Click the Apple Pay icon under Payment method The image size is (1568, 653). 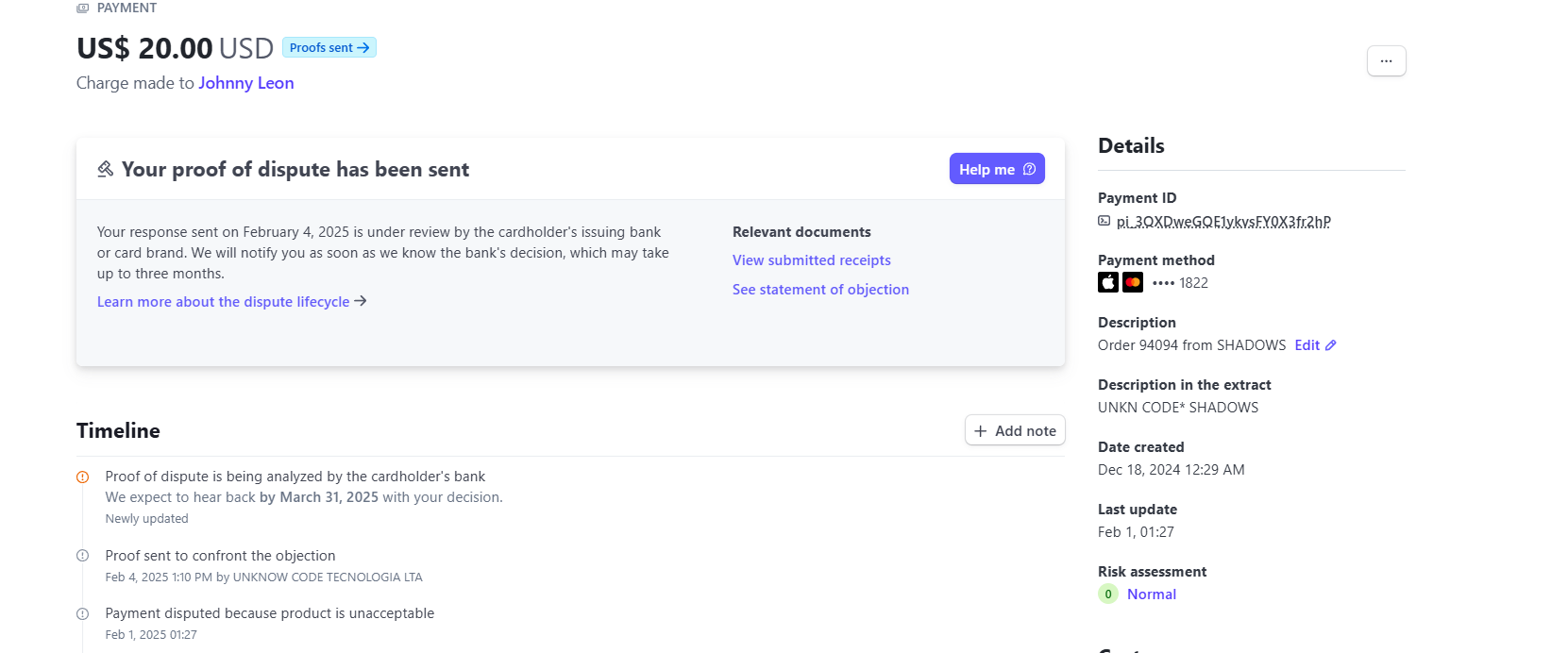click(x=1108, y=282)
